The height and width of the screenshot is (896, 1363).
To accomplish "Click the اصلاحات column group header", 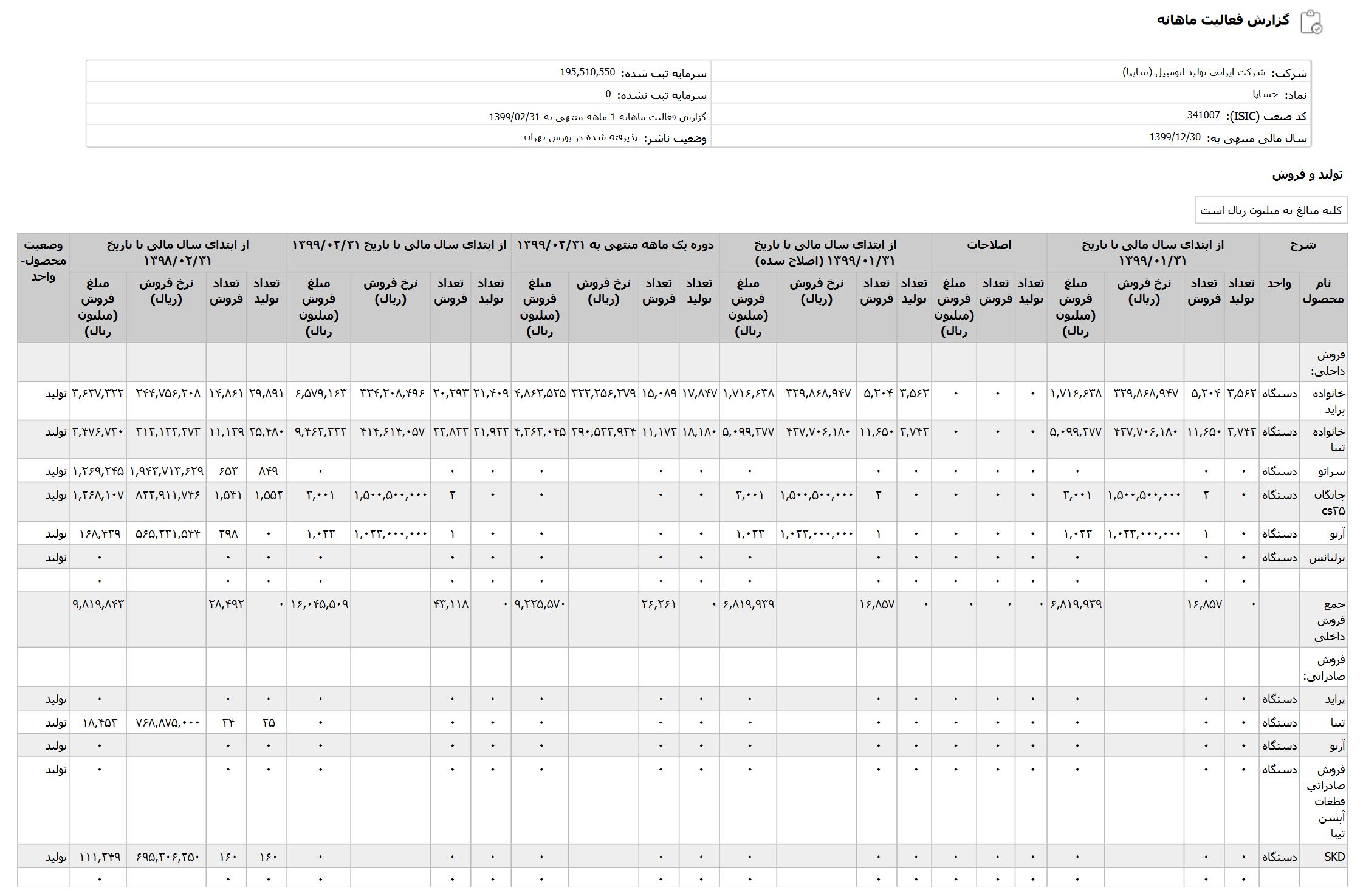I will point(989,245).
